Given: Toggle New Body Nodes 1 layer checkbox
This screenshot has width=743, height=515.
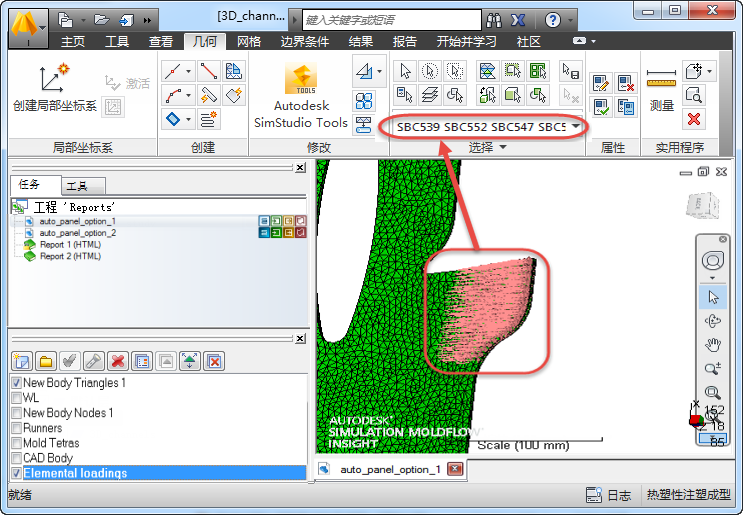Looking at the screenshot, I should point(17,413).
